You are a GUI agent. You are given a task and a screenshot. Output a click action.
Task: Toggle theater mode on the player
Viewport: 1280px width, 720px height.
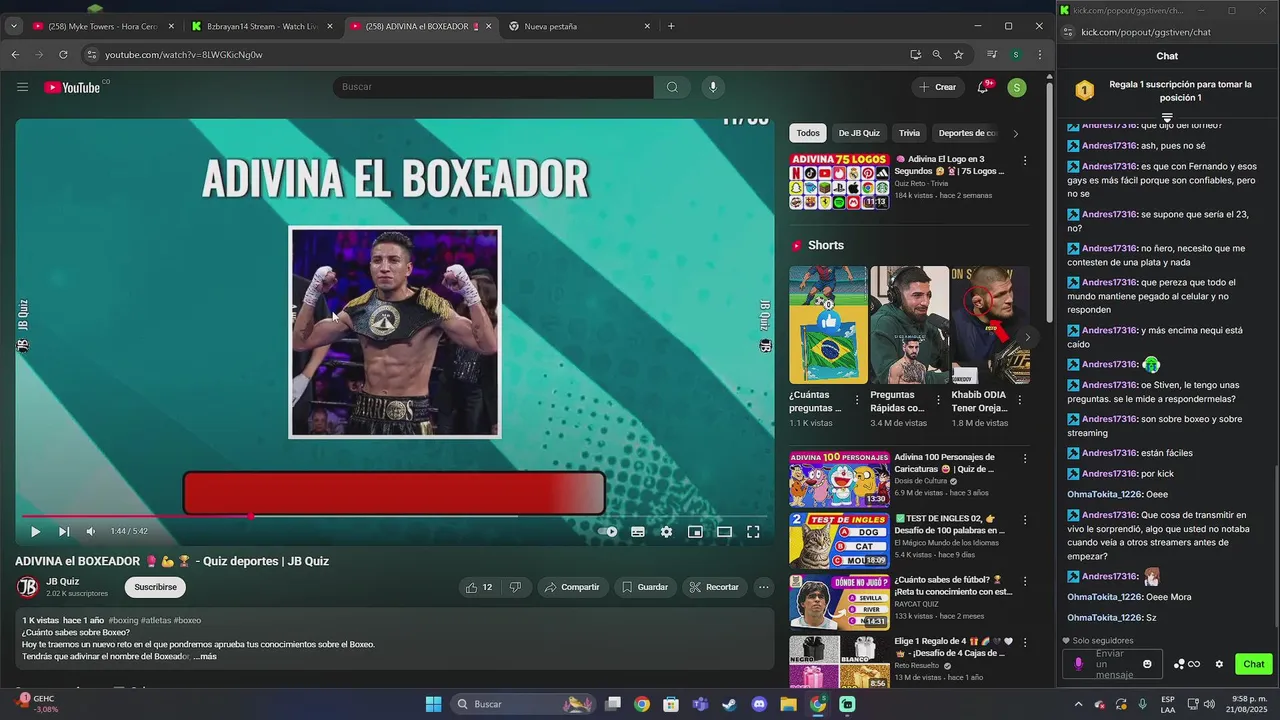pos(724,532)
